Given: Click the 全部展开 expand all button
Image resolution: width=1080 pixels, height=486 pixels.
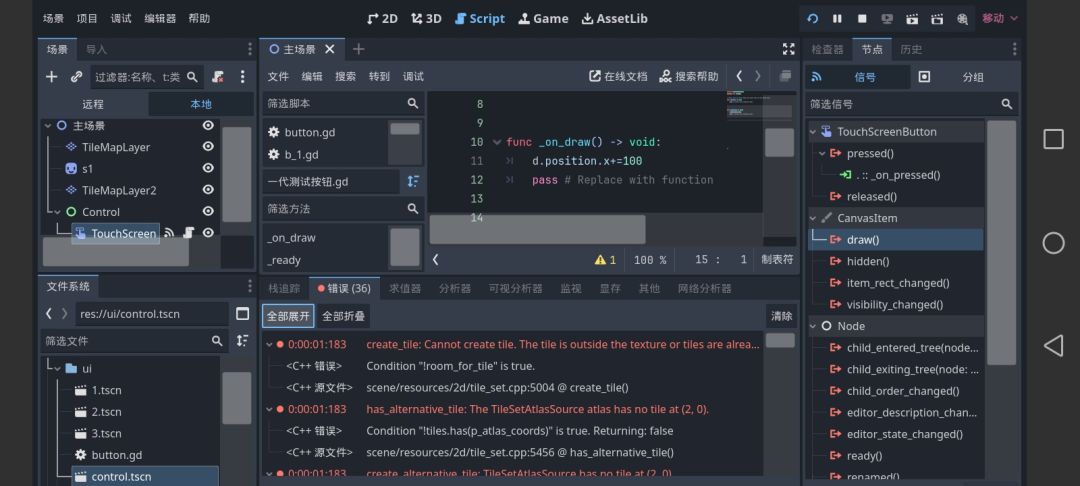Looking at the screenshot, I should [288, 316].
